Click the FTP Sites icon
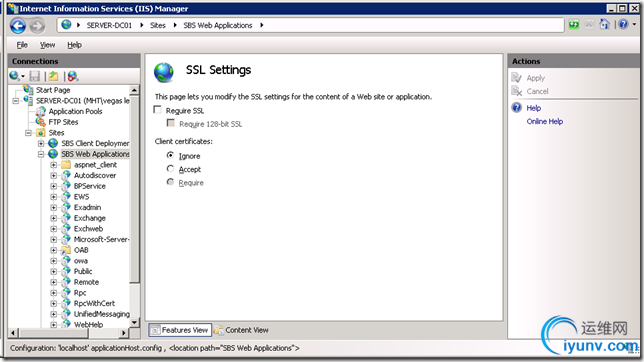Image resolution: width=644 pixels, height=362 pixels. pos(41,122)
